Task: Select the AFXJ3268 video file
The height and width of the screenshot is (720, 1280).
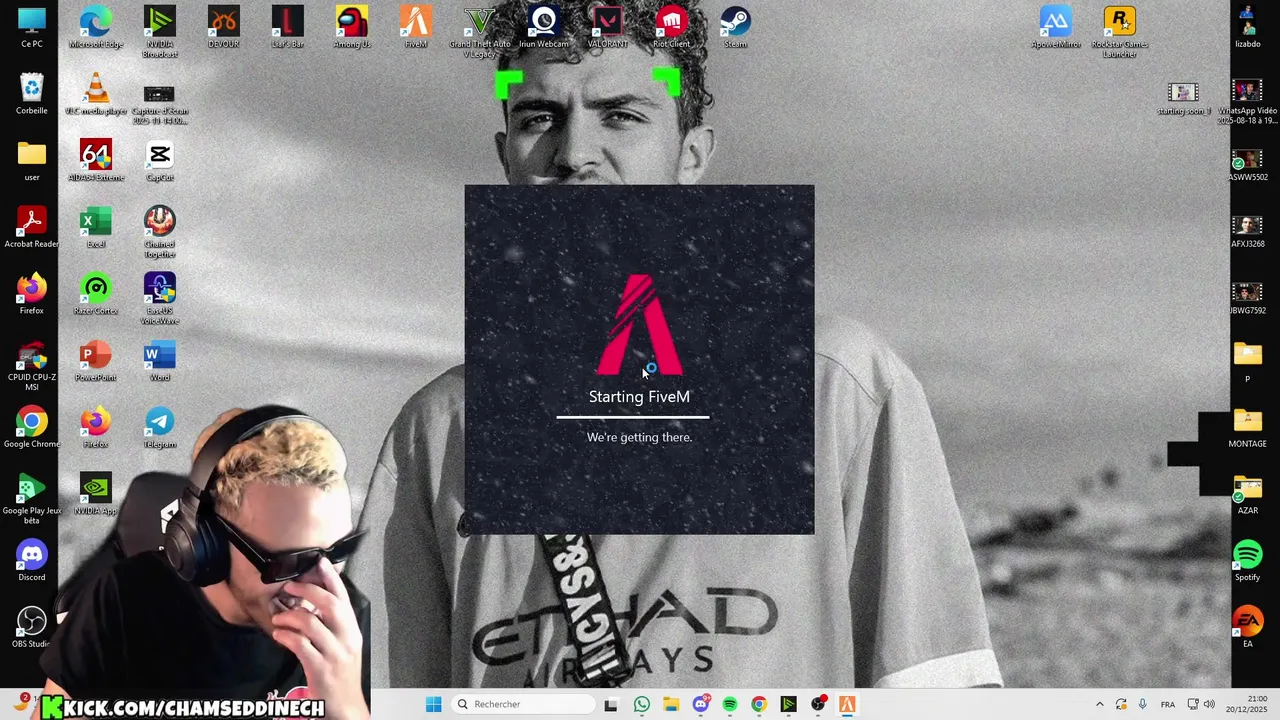Action: (x=1247, y=232)
